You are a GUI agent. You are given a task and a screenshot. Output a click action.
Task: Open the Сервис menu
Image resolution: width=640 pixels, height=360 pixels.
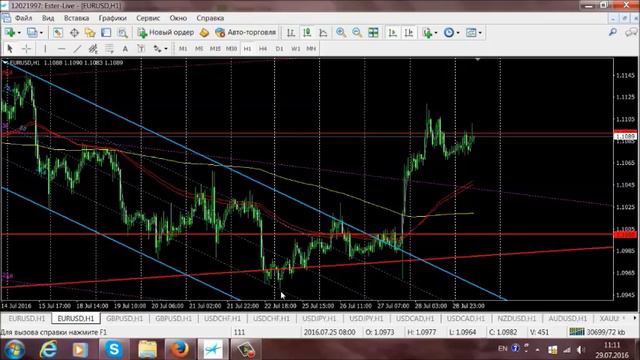[148, 18]
